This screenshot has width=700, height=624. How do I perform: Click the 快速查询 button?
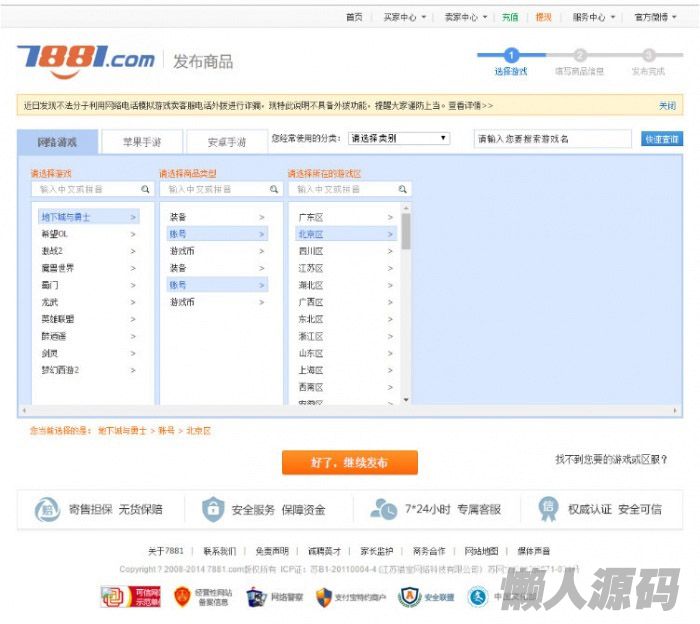(662, 139)
